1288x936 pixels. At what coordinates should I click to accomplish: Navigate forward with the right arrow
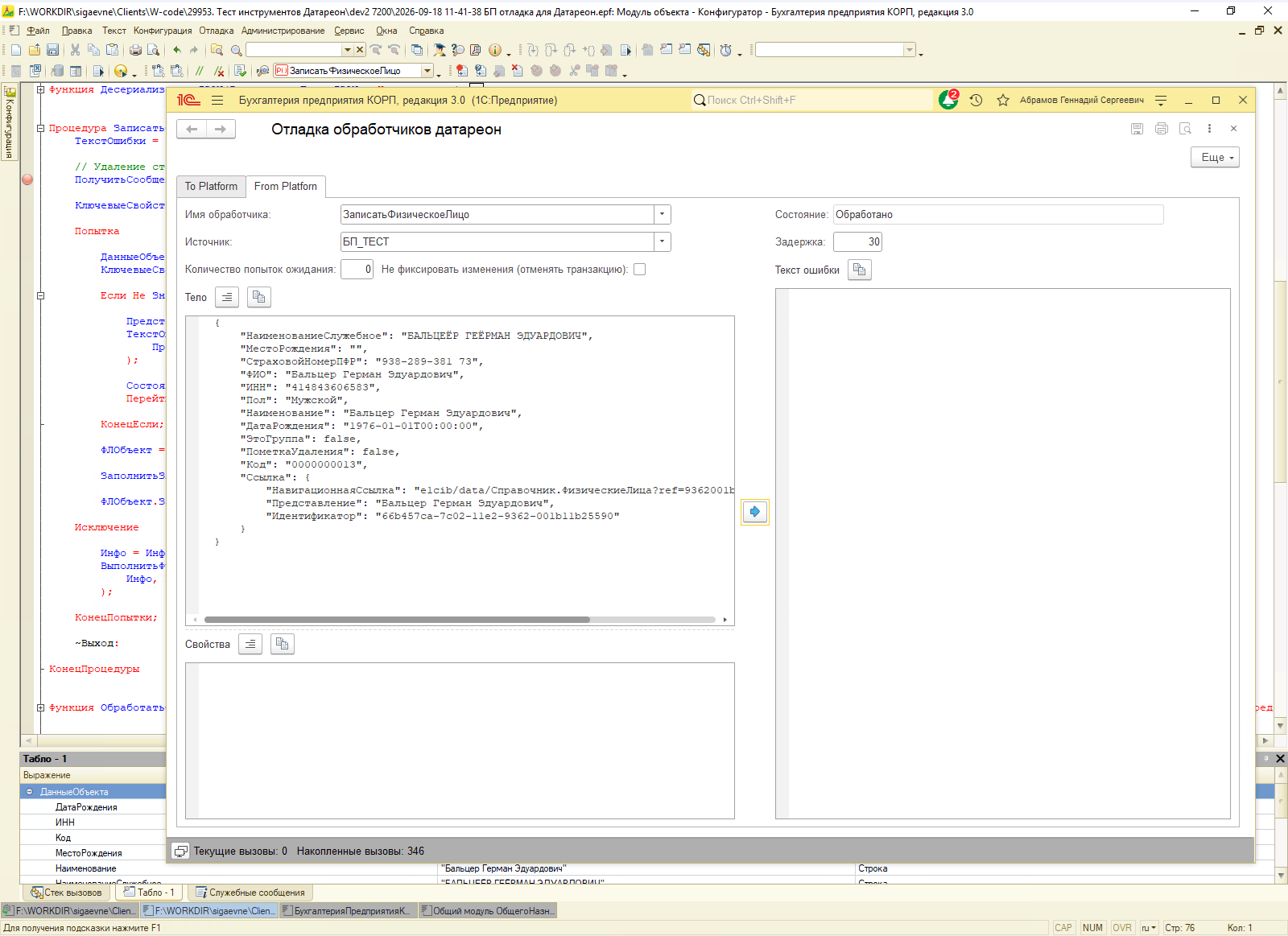pyautogui.click(x=221, y=129)
